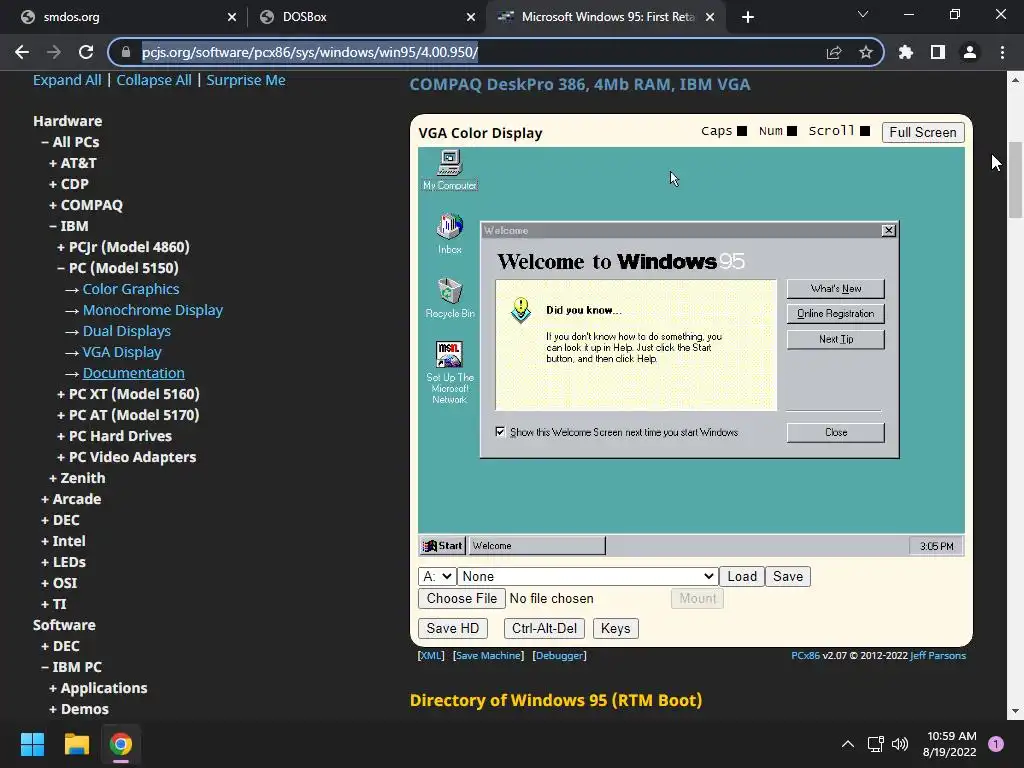Expand the CDP tree node
Viewport: 1024px width, 768px height.
pyautogui.click(x=69, y=184)
